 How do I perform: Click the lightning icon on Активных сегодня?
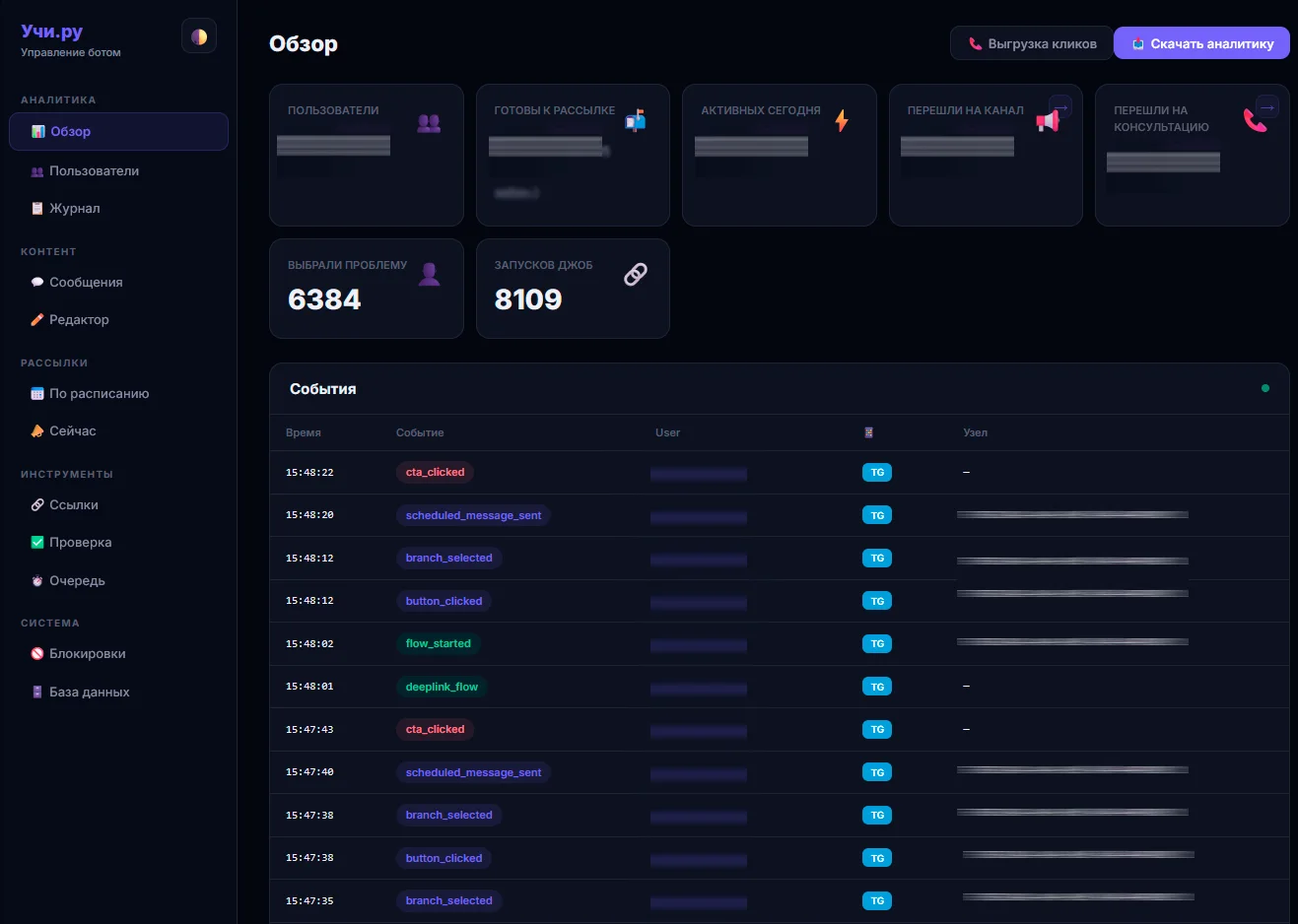point(842,120)
